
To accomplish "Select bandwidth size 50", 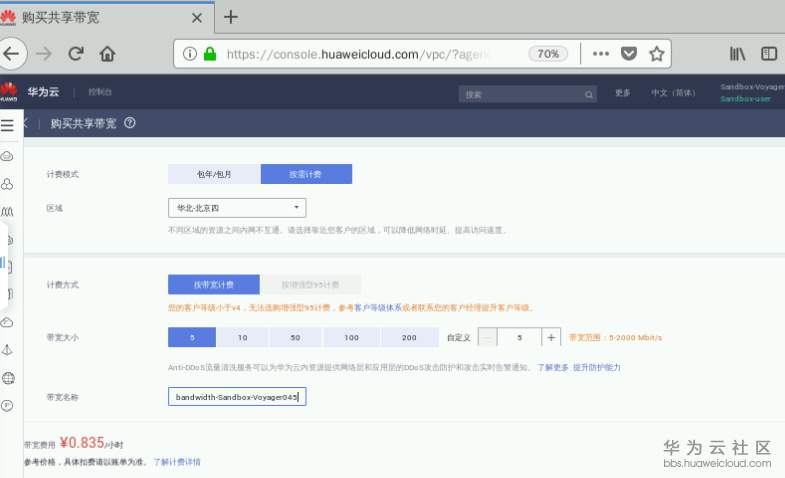I will 295,337.
